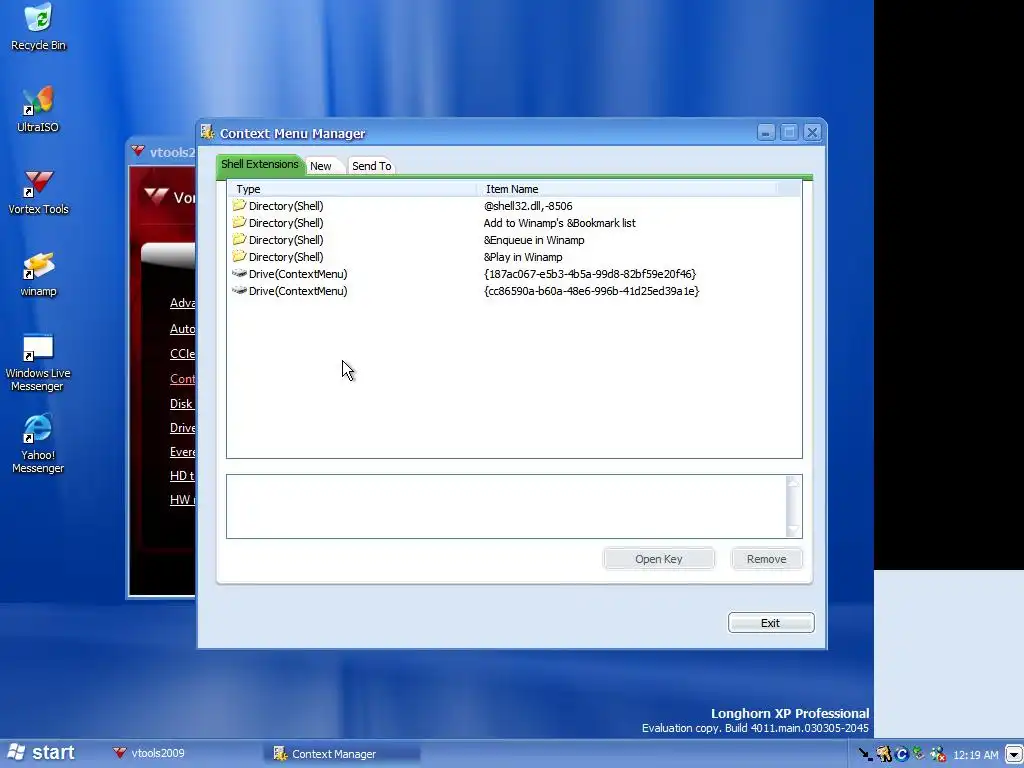Click the folder icon beside Add to Winamp's &Bookmark list
The image size is (1024, 768).
239,222
